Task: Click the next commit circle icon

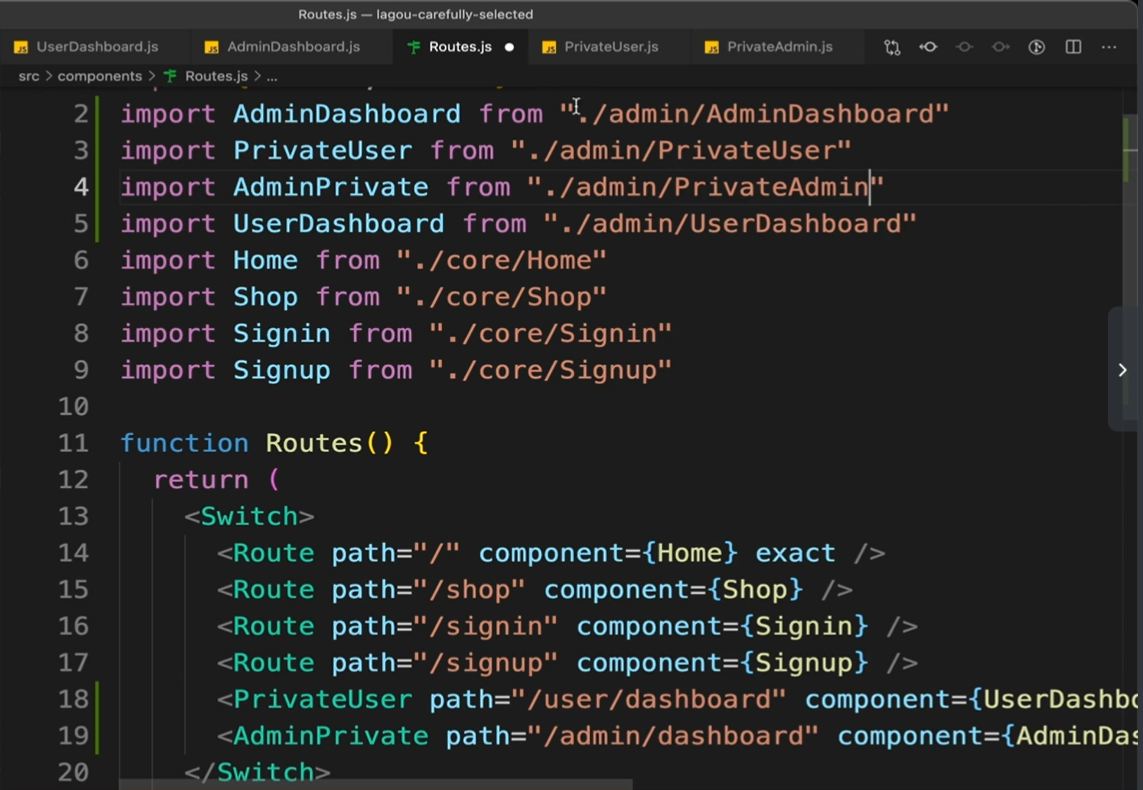Action: [1001, 47]
